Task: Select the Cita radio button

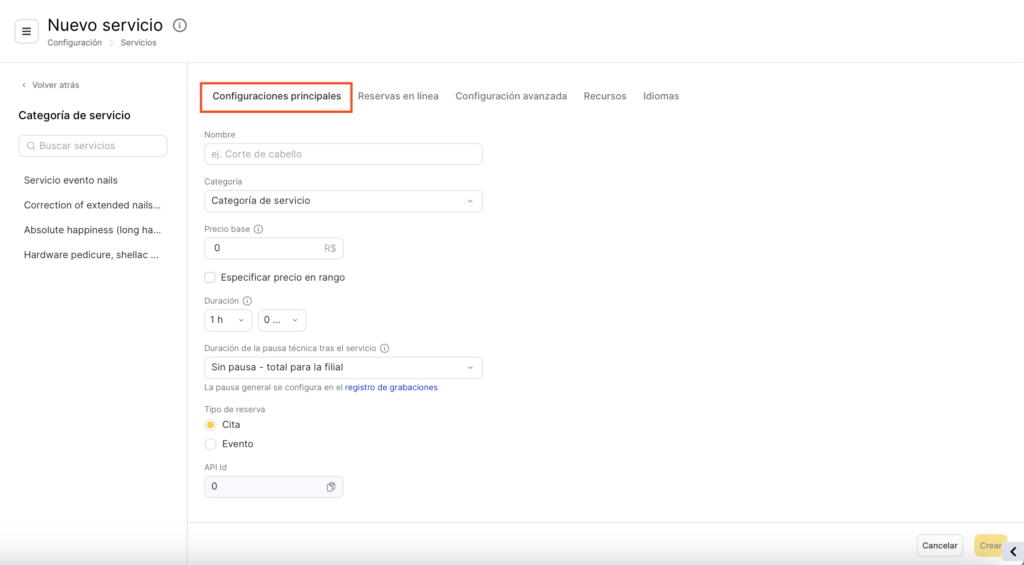Action: [210, 425]
